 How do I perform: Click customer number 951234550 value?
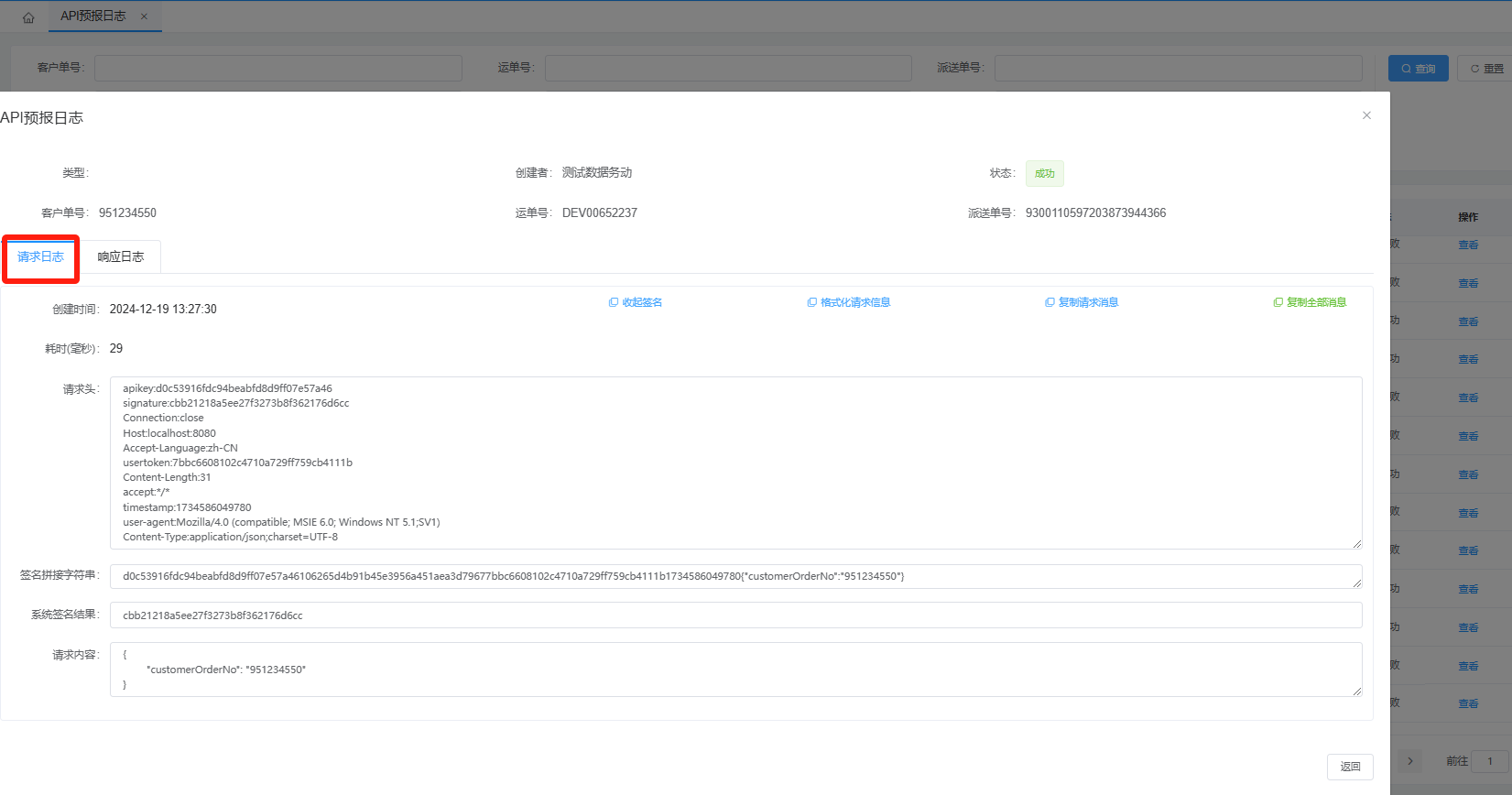[x=127, y=213]
